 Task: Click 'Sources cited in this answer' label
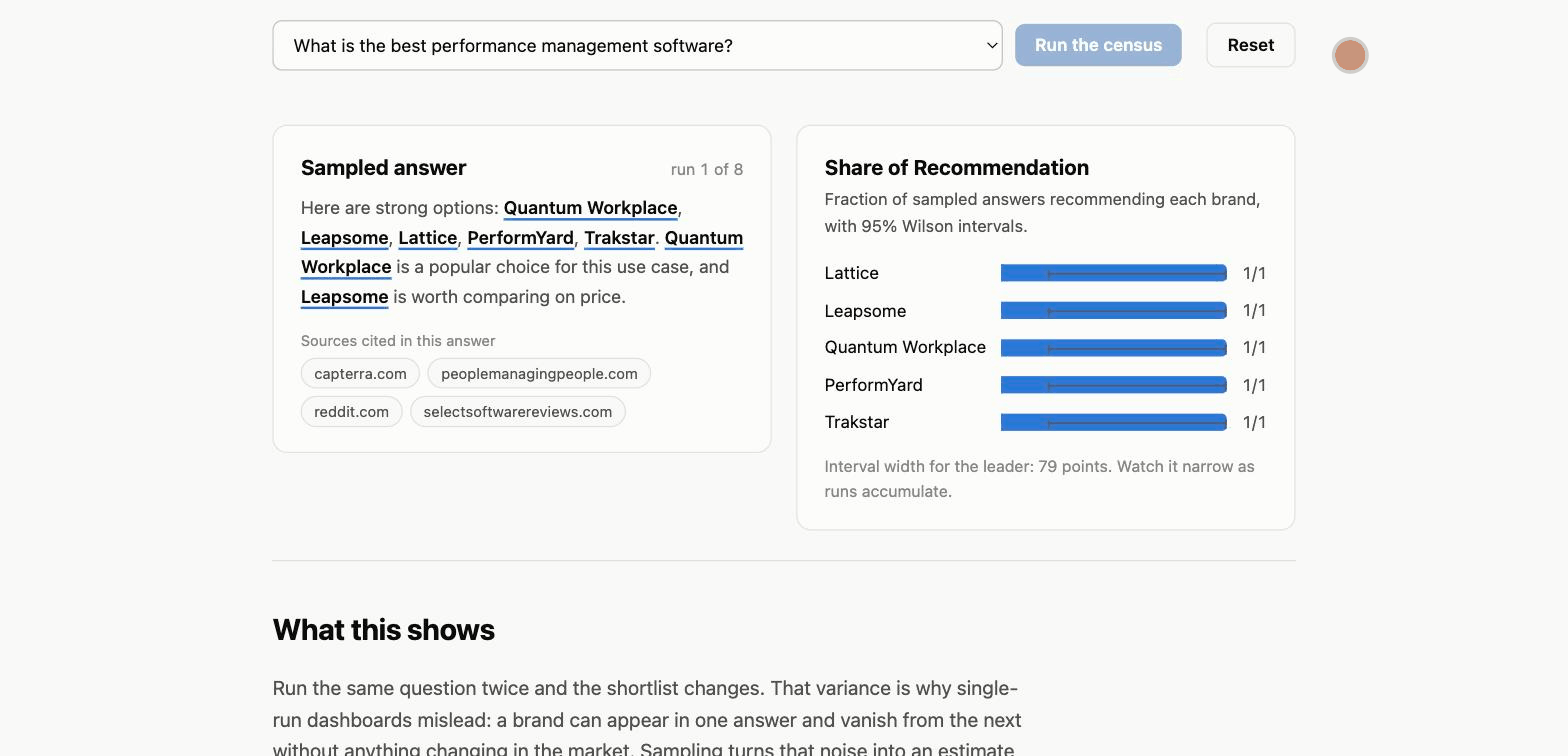pyautogui.click(x=398, y=341)
